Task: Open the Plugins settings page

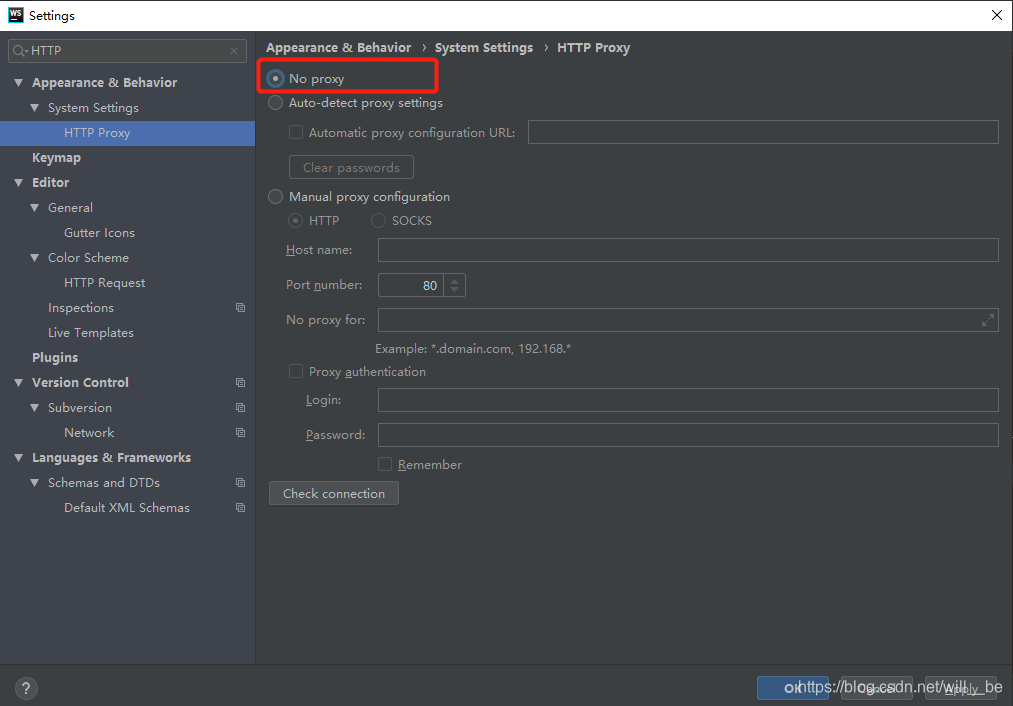Action: (x=55, y=357)
